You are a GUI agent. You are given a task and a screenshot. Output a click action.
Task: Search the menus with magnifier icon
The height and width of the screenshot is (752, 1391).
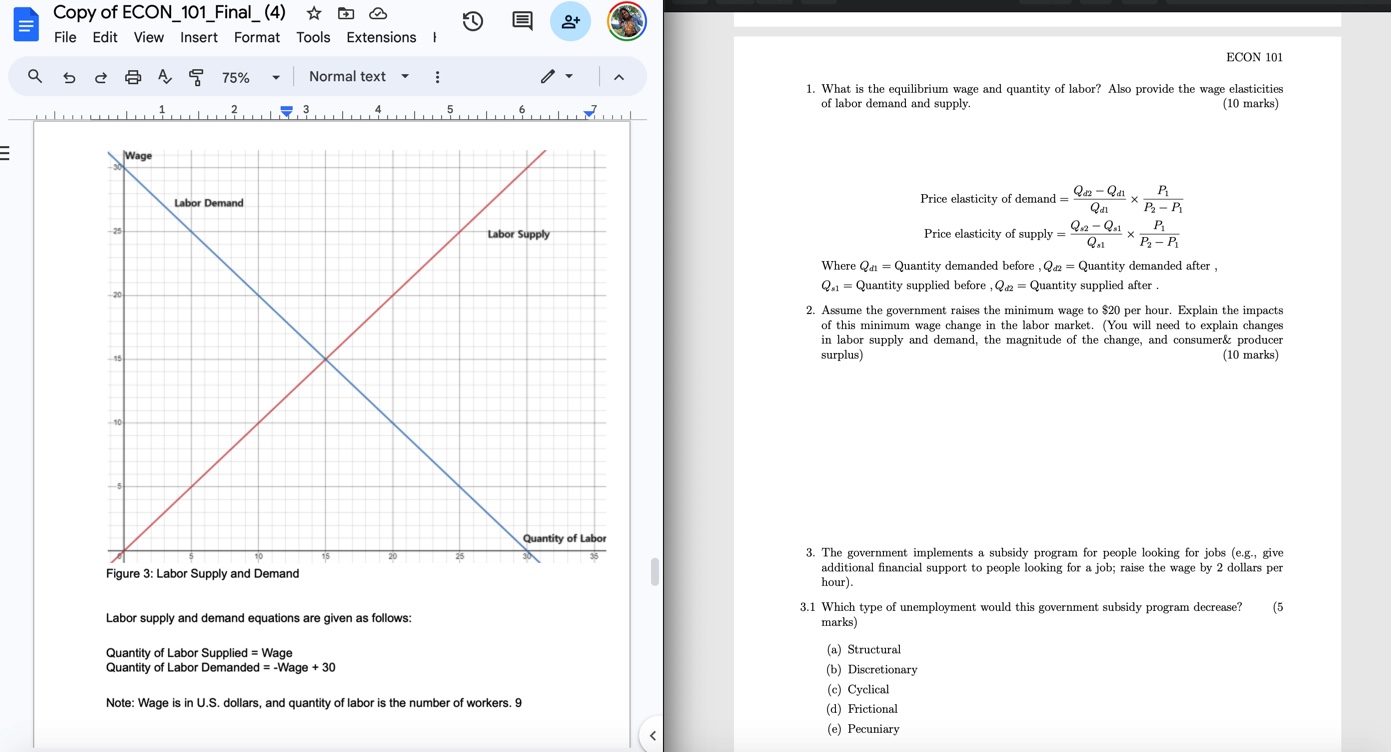tap(34, 76)
